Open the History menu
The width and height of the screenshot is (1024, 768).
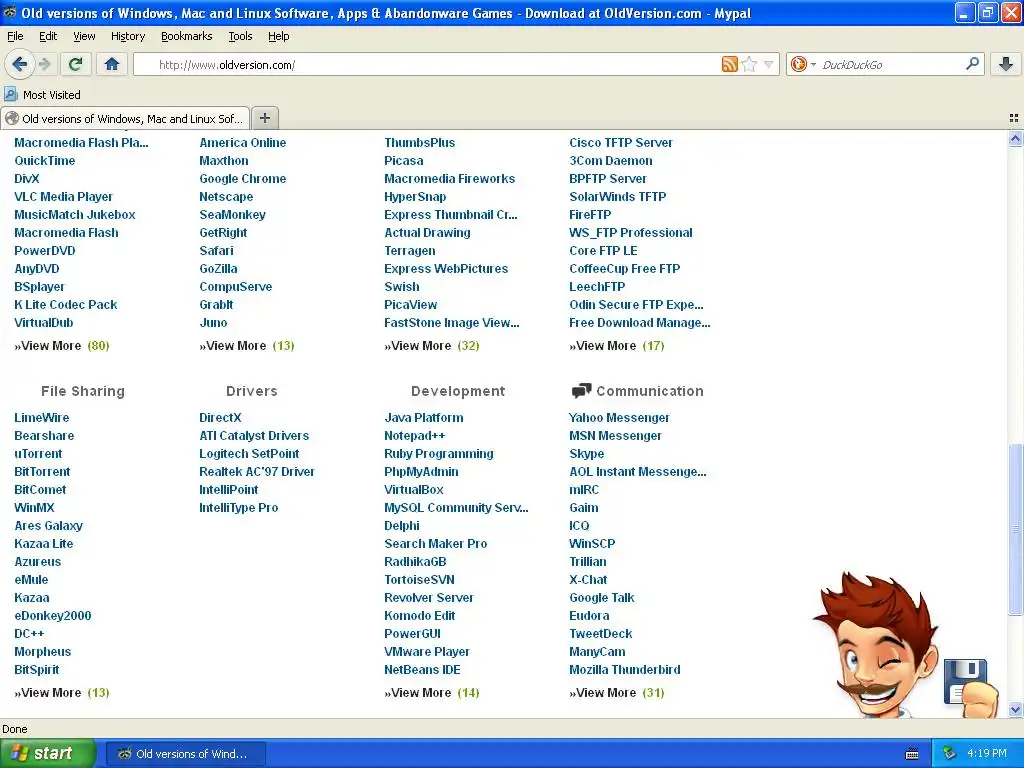point(128,36)
